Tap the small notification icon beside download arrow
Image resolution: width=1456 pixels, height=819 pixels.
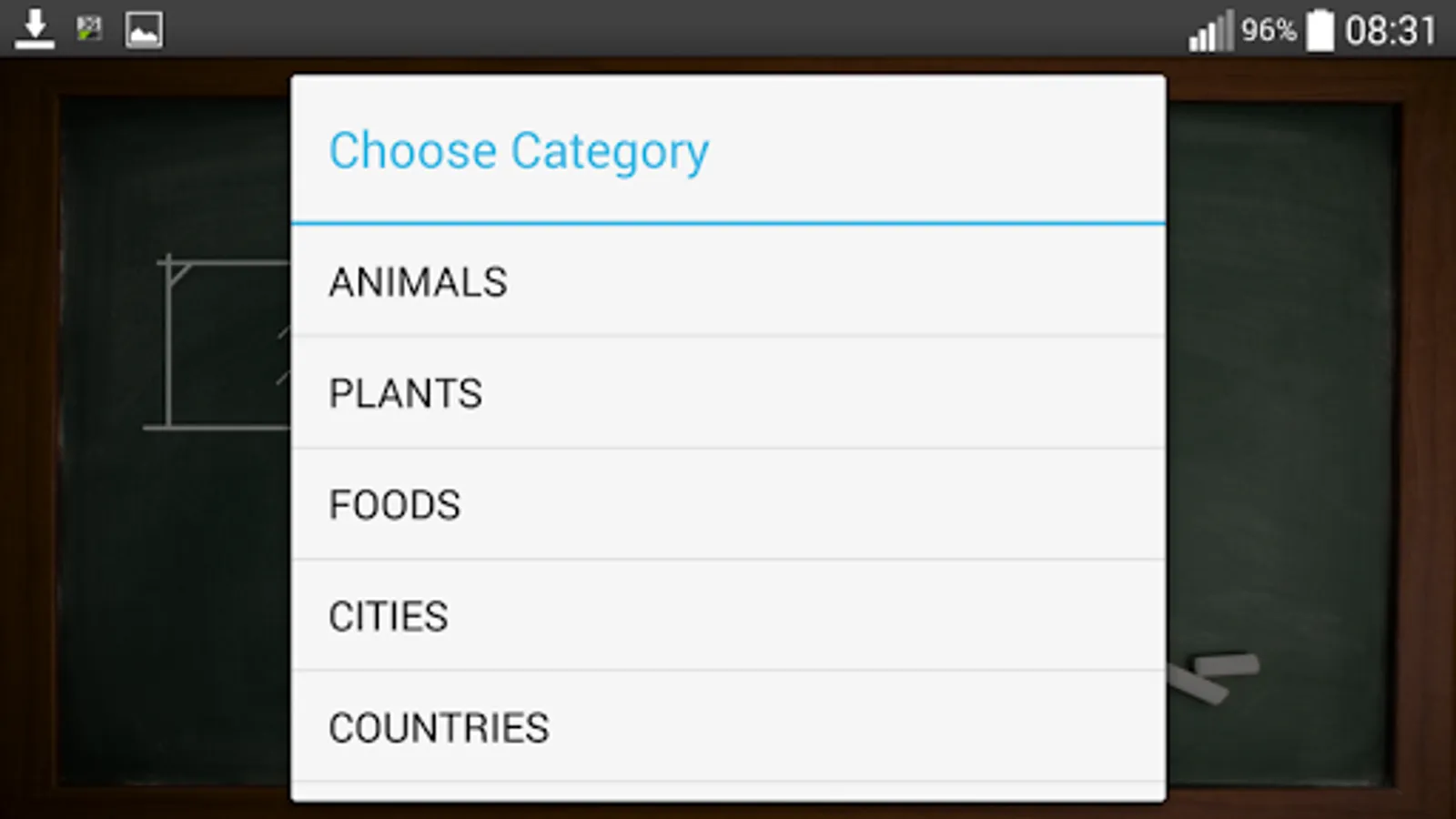pos(89,29)
